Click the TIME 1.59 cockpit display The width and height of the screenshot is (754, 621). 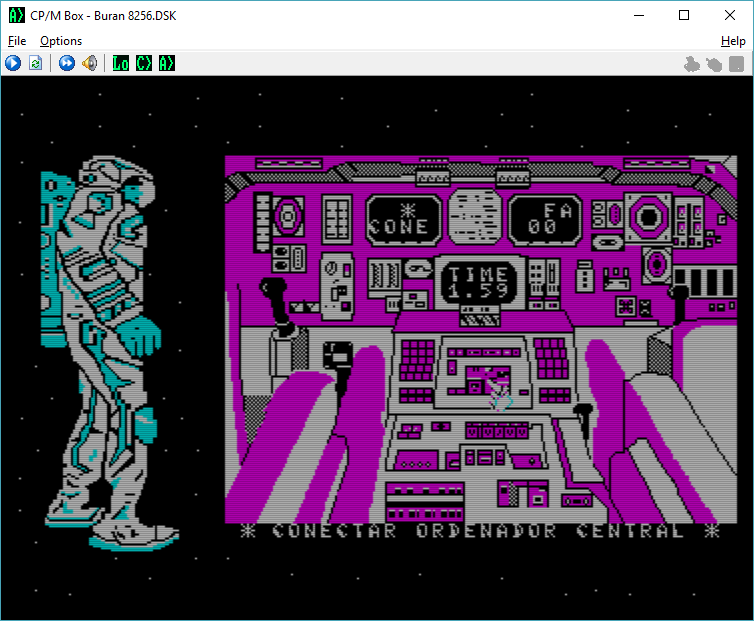coord(478,281)
